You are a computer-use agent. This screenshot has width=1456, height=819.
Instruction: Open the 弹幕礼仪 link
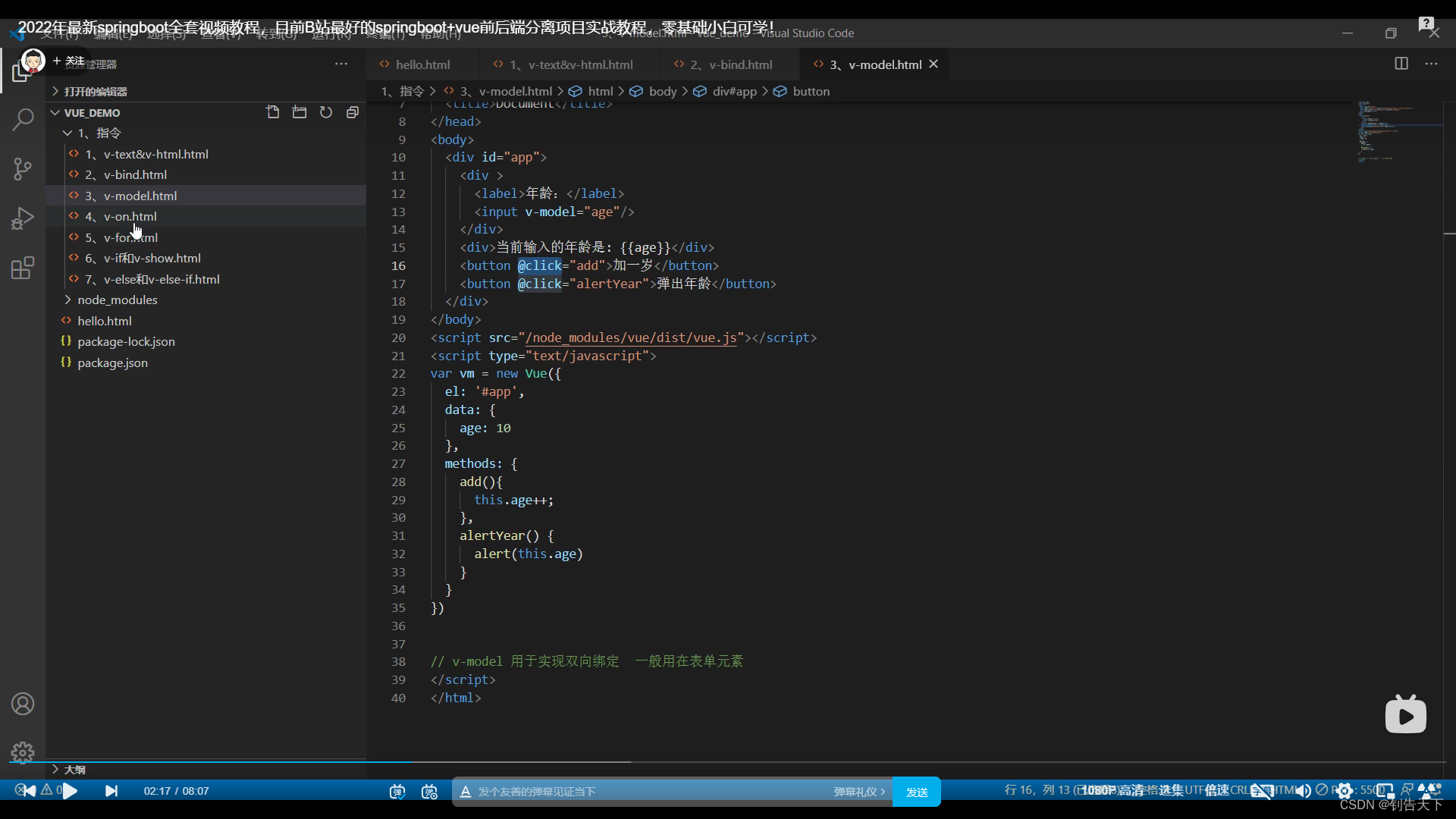coord(859,792)
